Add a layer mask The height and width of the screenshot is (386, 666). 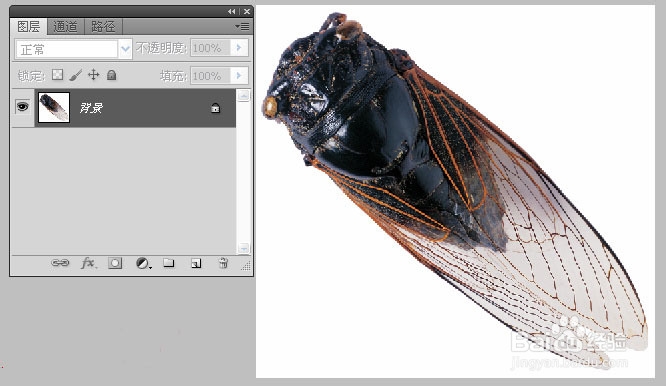[115, 263]
